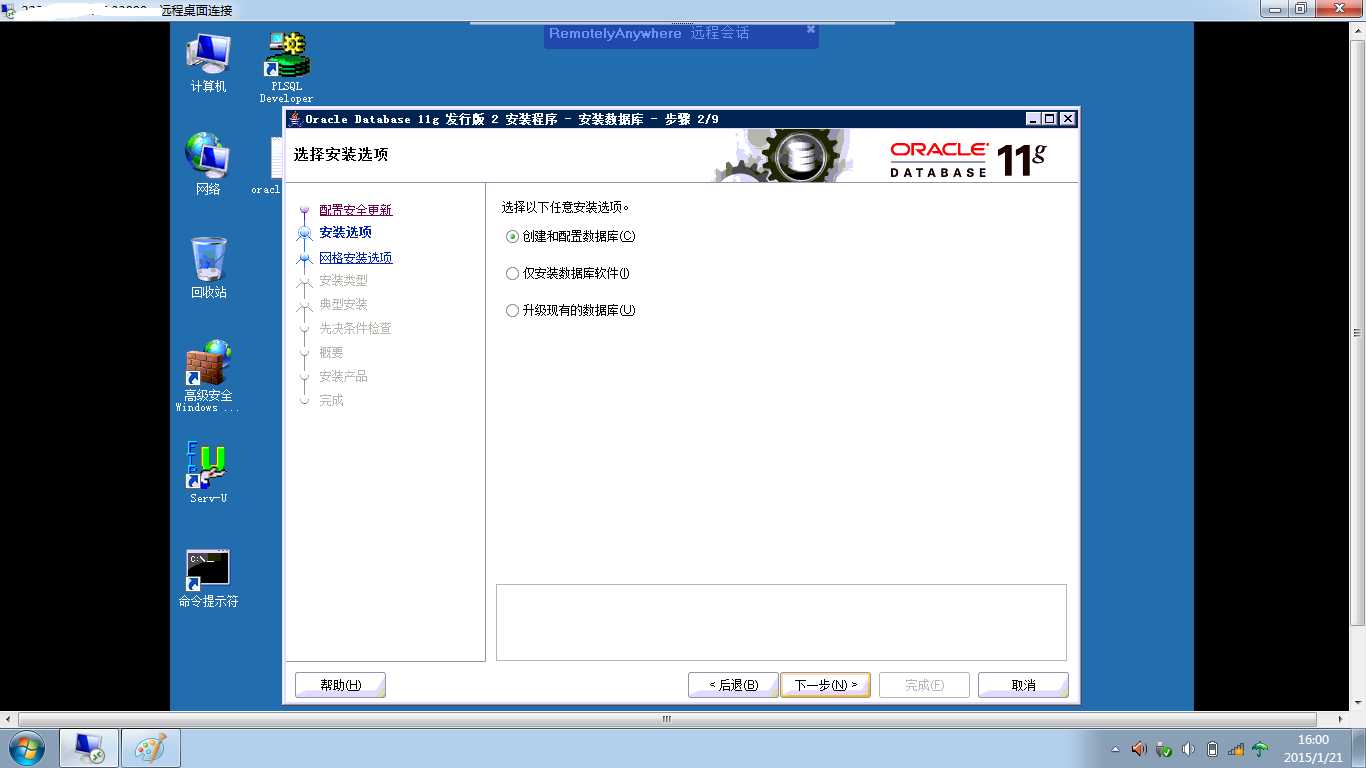
Task: Click the Oracle installer title bar icon
Action: (294, 119)
